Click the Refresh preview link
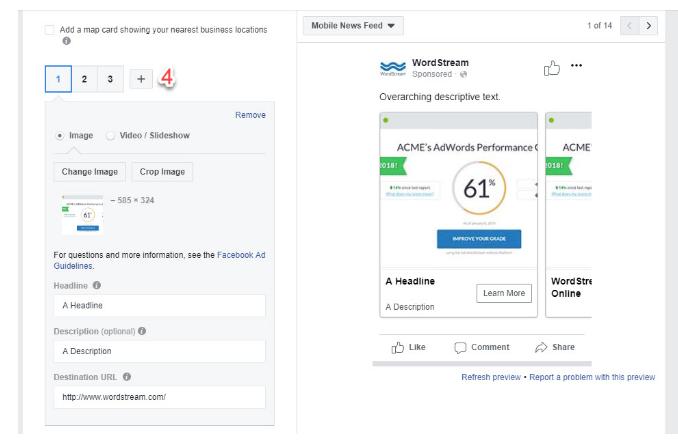 coord(491,377)
